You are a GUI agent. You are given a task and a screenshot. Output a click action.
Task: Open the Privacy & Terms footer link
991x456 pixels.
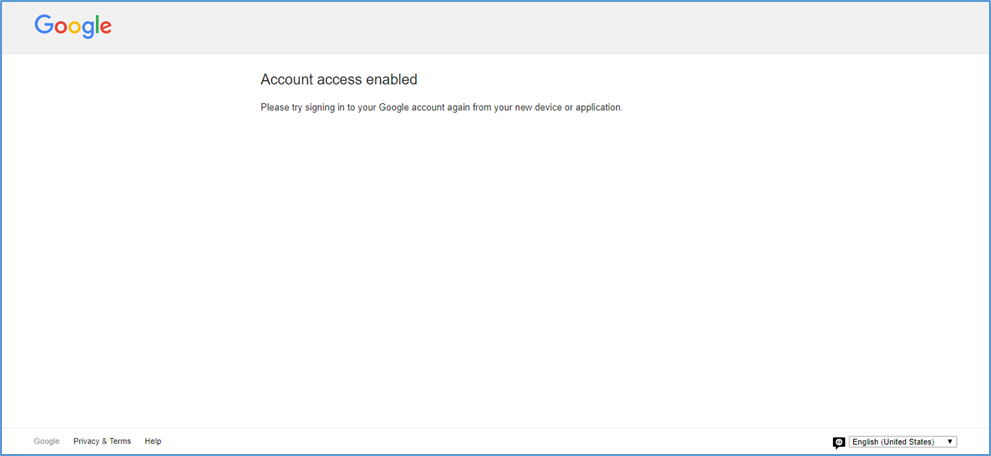[102, 441]
